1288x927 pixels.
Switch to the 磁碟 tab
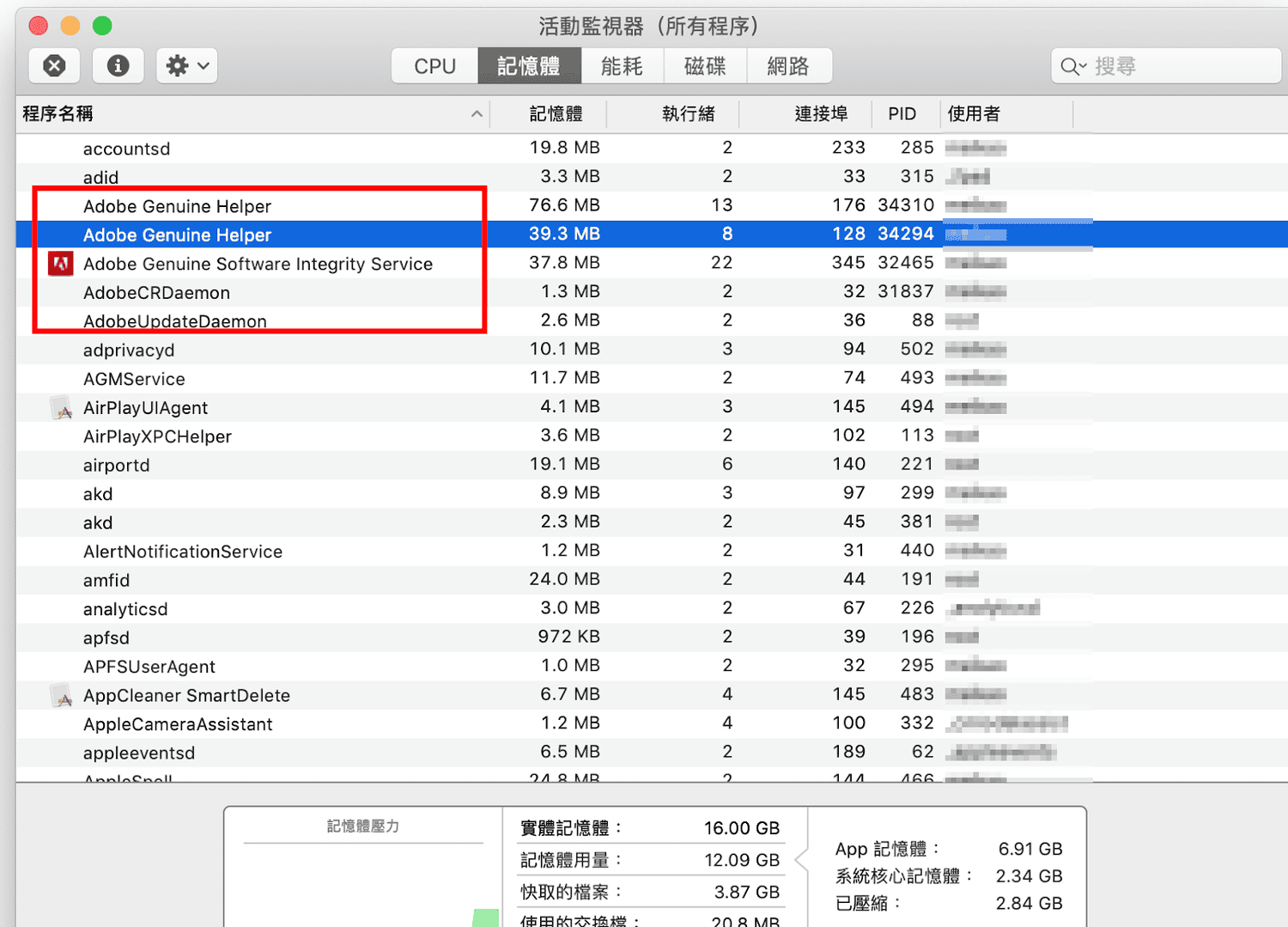(x=705, y=66)
